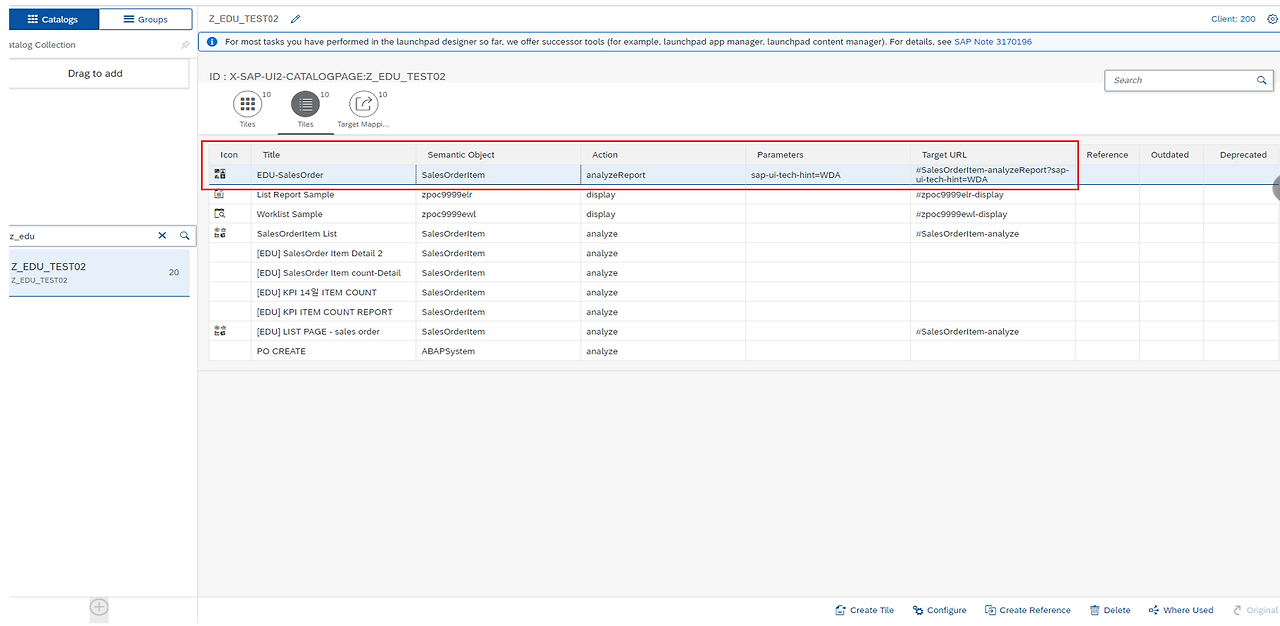Click the Action column header

[663, 155]
